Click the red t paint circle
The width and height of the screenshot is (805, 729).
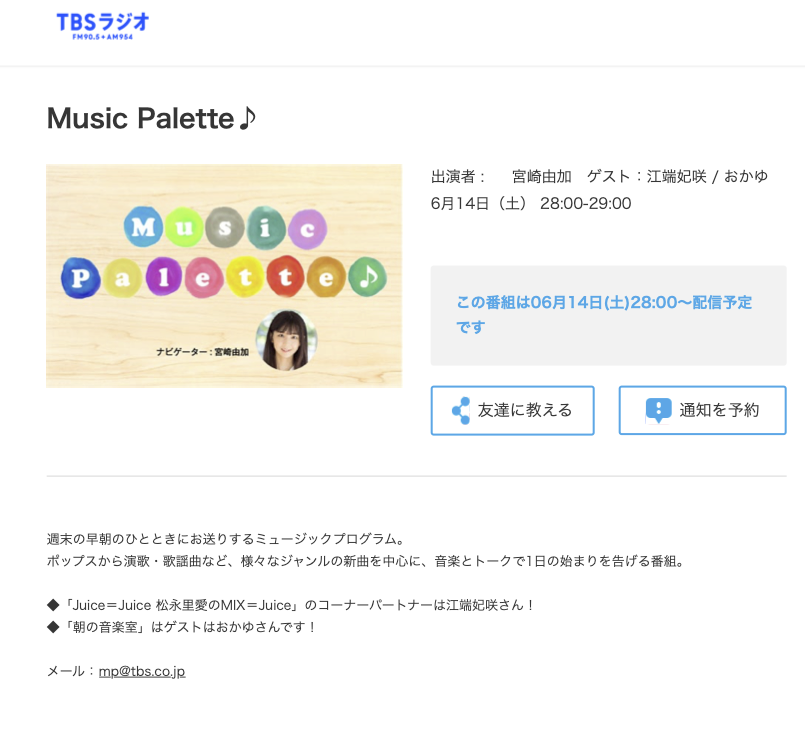tap(285, 277)
